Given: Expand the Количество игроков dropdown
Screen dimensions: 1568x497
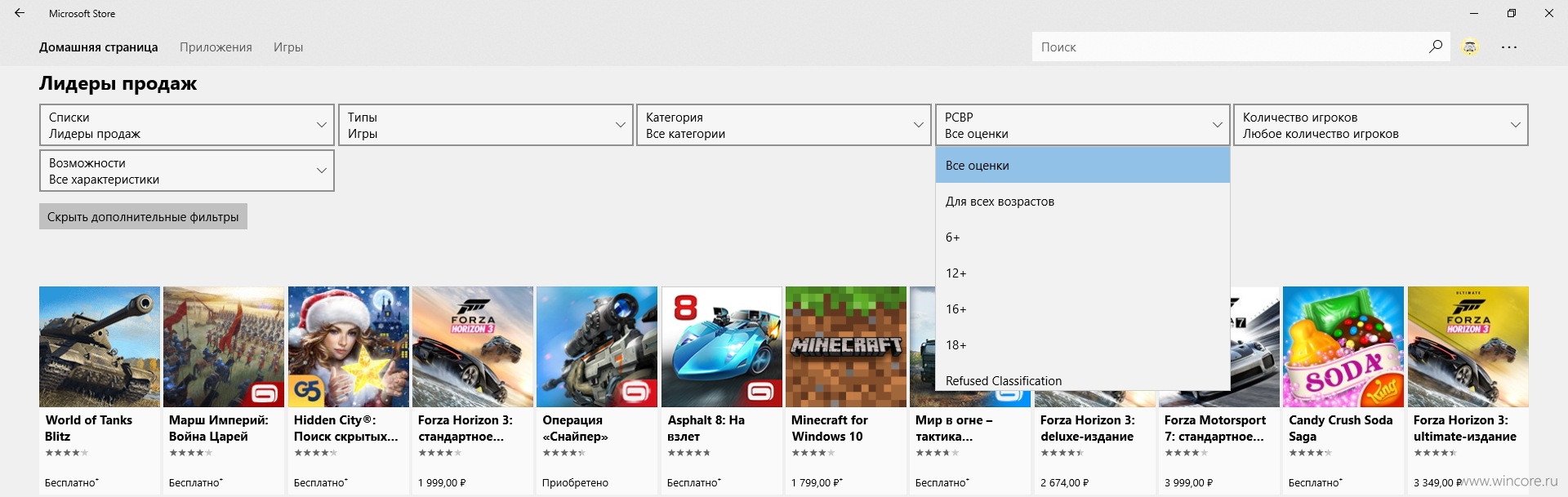Looking at the screenshot, I should coord(1381,125).
